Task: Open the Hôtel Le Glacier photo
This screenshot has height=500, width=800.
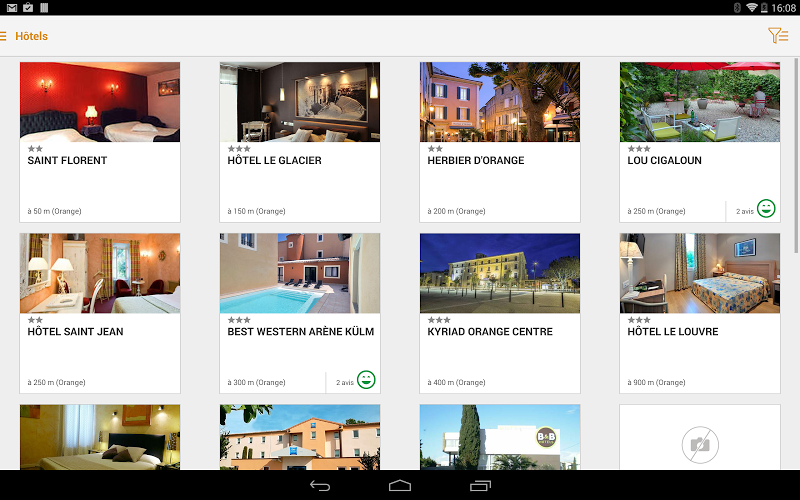Action: (x=300, y=102)
